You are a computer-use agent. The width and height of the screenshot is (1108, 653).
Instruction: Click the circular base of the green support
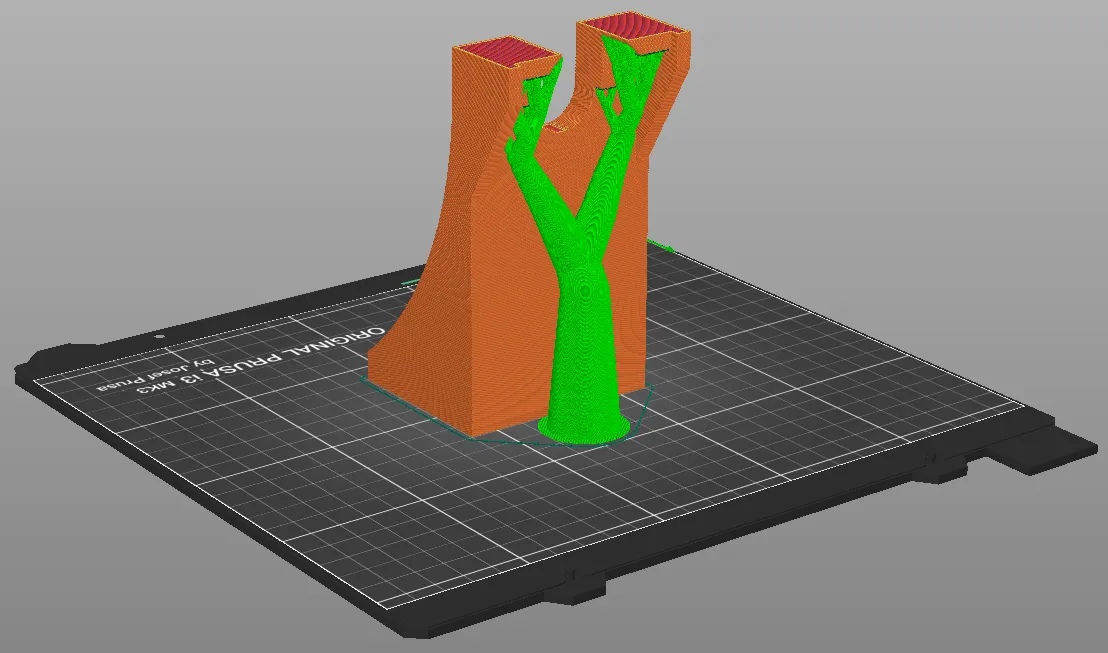[587, 430]
